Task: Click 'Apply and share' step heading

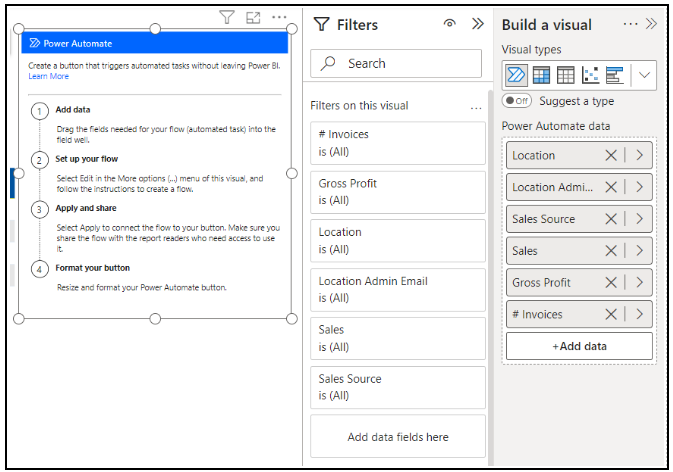Action: tap(86, 208)
